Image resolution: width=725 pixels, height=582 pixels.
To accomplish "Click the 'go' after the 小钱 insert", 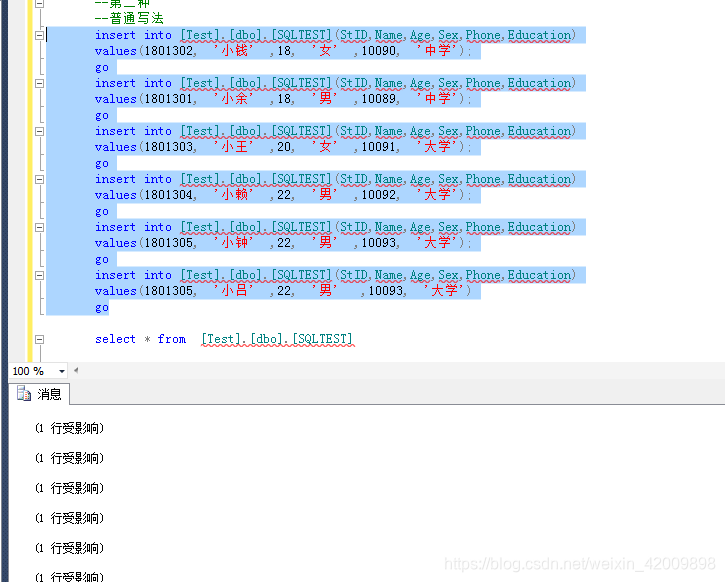I will click(x=102, y=68).
